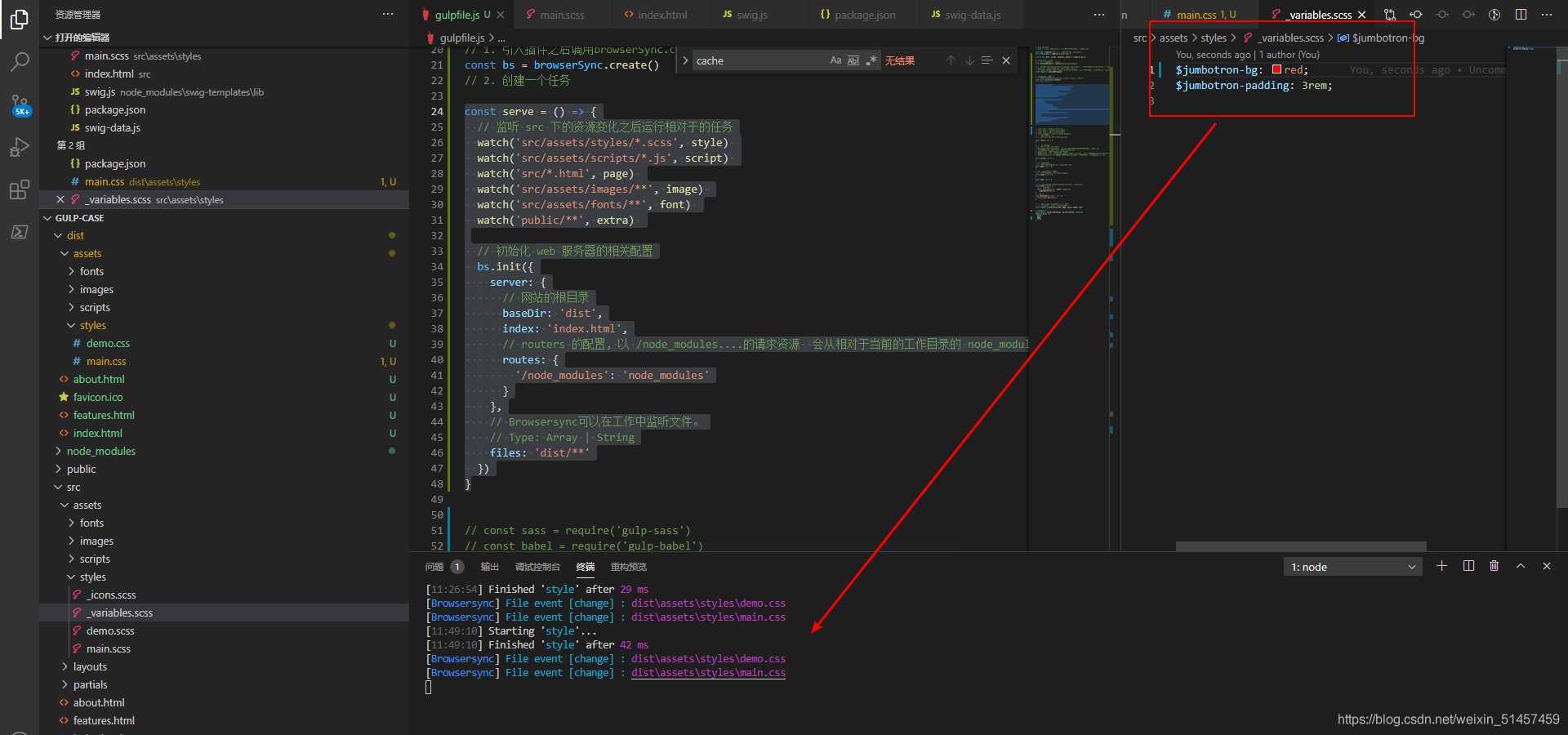Screen dimensions: 1568x735
Task: Click 'styles' in right editor breadcrumb
Action: click(1214, 38)
